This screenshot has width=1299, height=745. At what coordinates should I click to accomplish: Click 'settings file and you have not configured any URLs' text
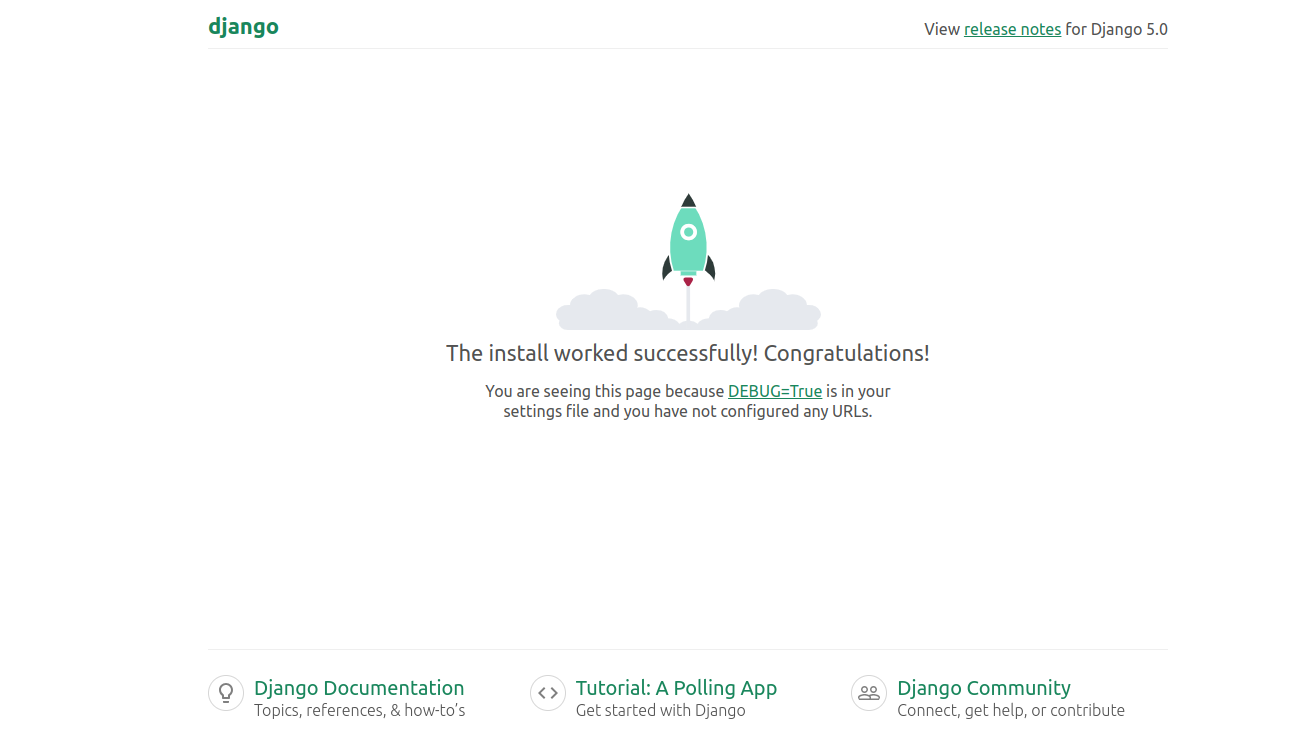pyautogui.click(x=688, y=411)
